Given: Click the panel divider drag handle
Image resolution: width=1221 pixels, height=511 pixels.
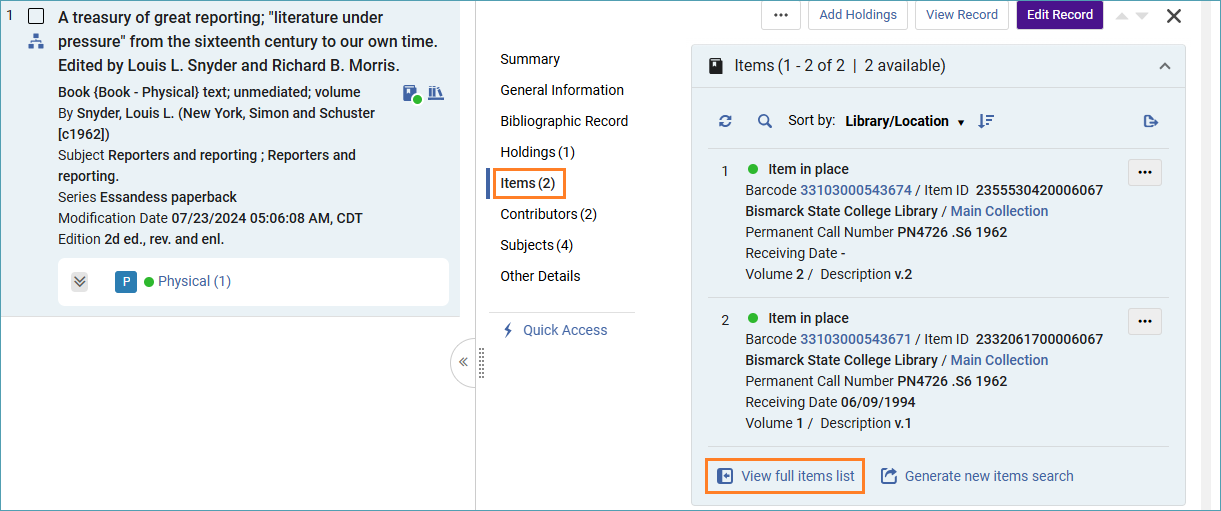Looking at the screenshot, I should 481,363.
